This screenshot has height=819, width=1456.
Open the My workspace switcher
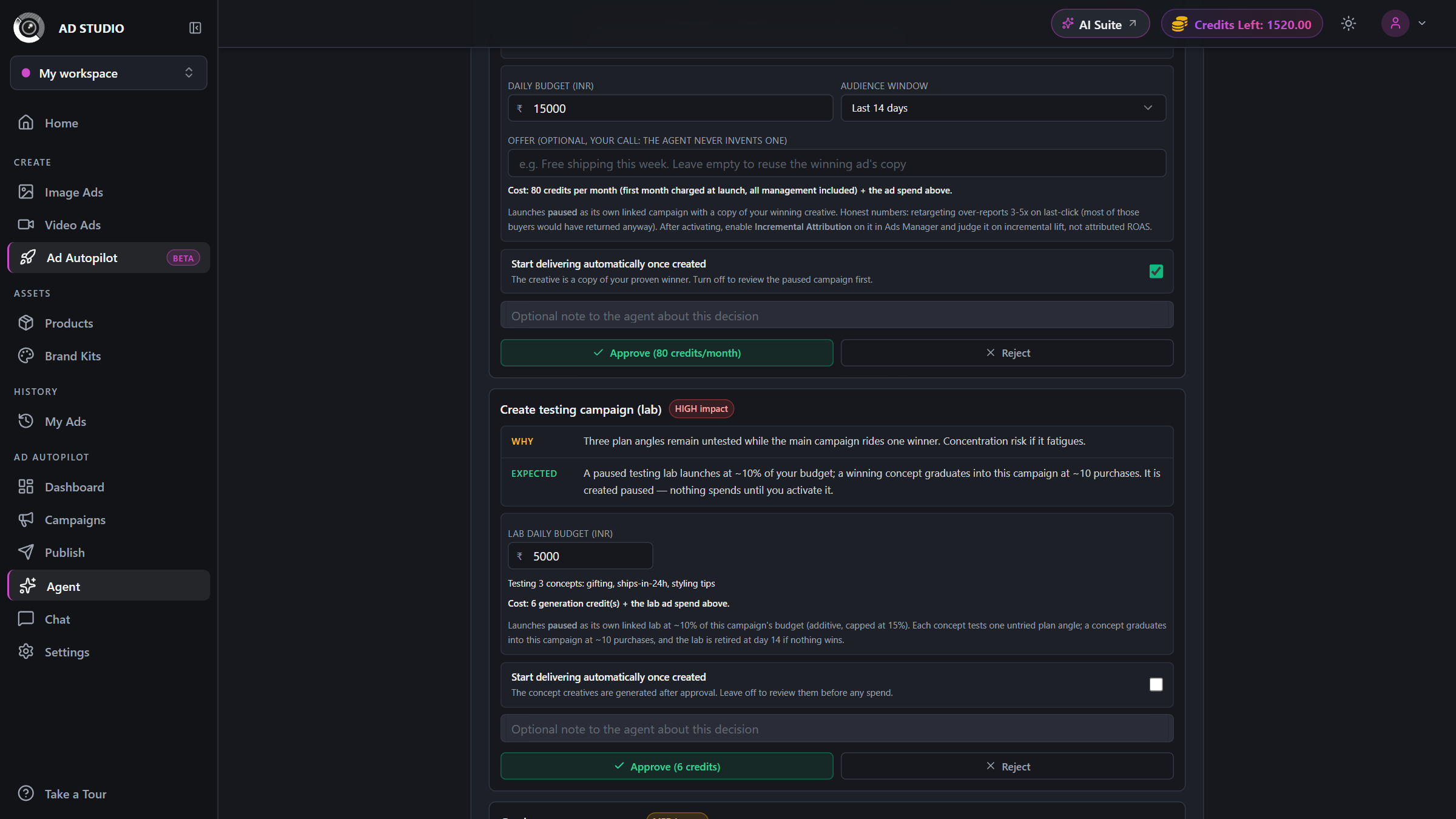pyautogui.click(x=109, y=73)
